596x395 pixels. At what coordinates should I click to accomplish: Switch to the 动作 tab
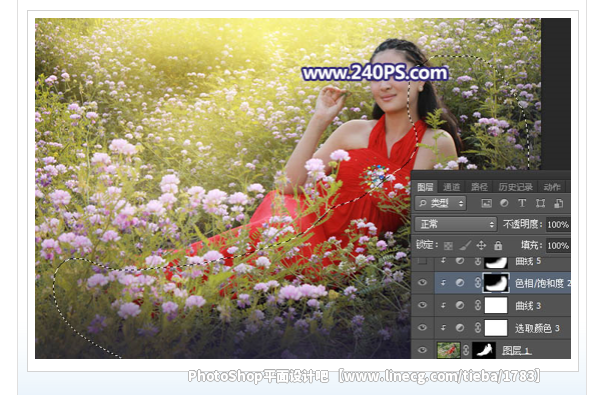point(552,187)
